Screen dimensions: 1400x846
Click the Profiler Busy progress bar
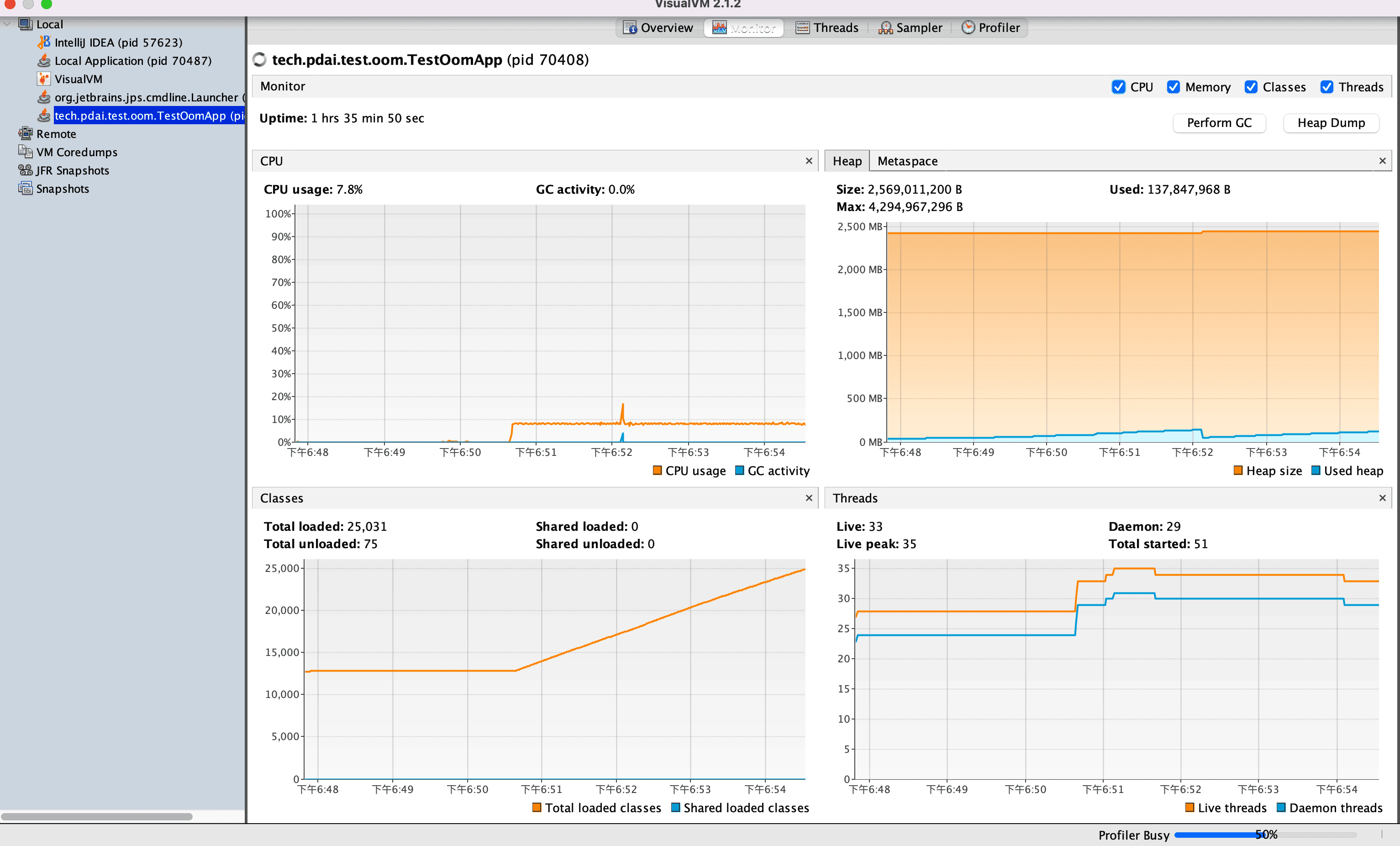pyautogui.click(x=1265, y=835)
